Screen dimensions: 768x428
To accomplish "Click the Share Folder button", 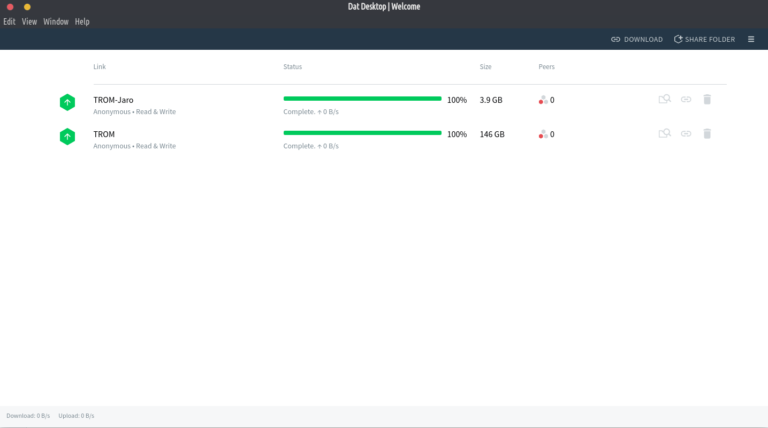I will (x=704, y=39).
